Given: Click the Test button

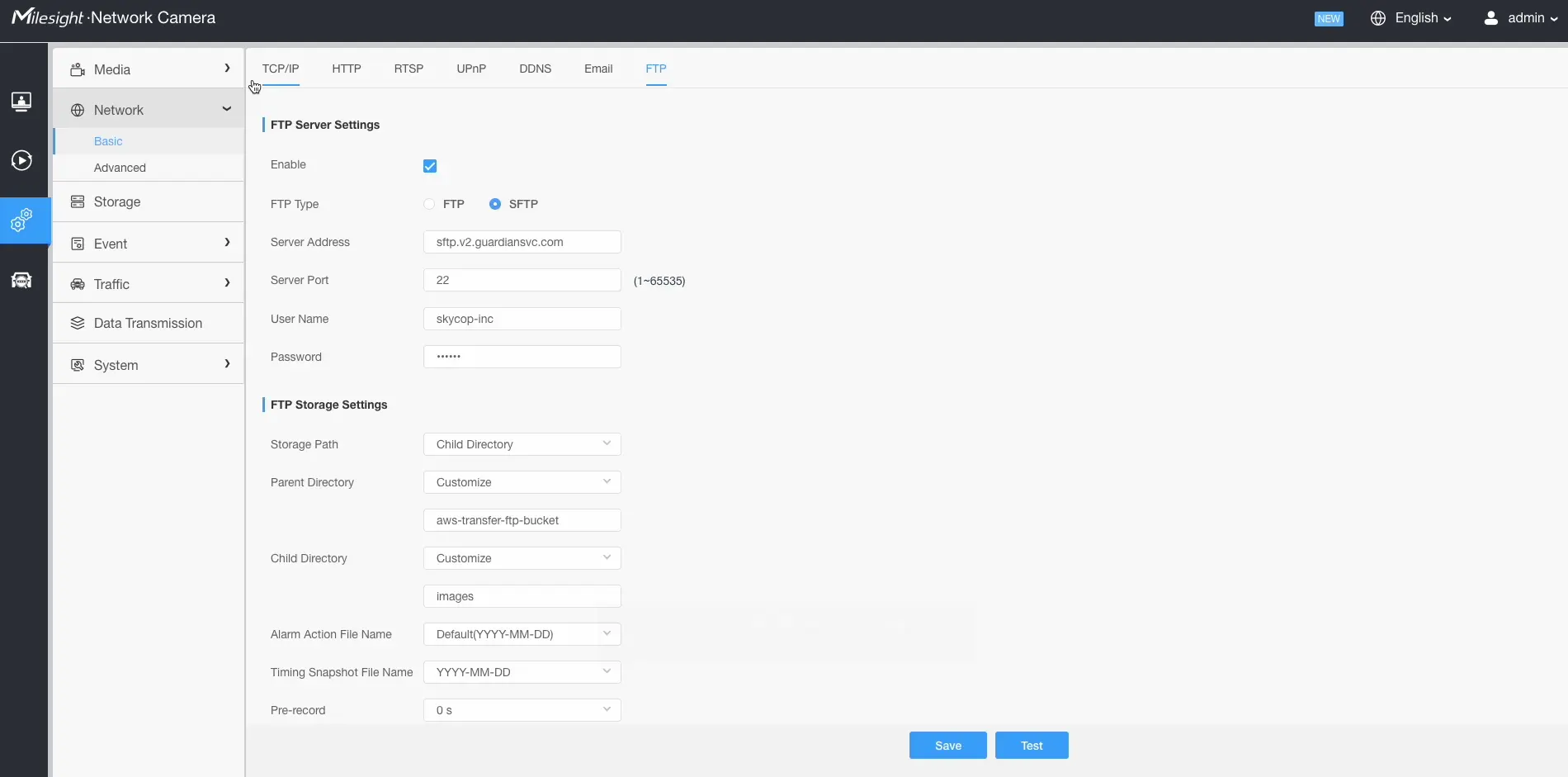Looking at the screenshot, I should (x=1031, y=745).
